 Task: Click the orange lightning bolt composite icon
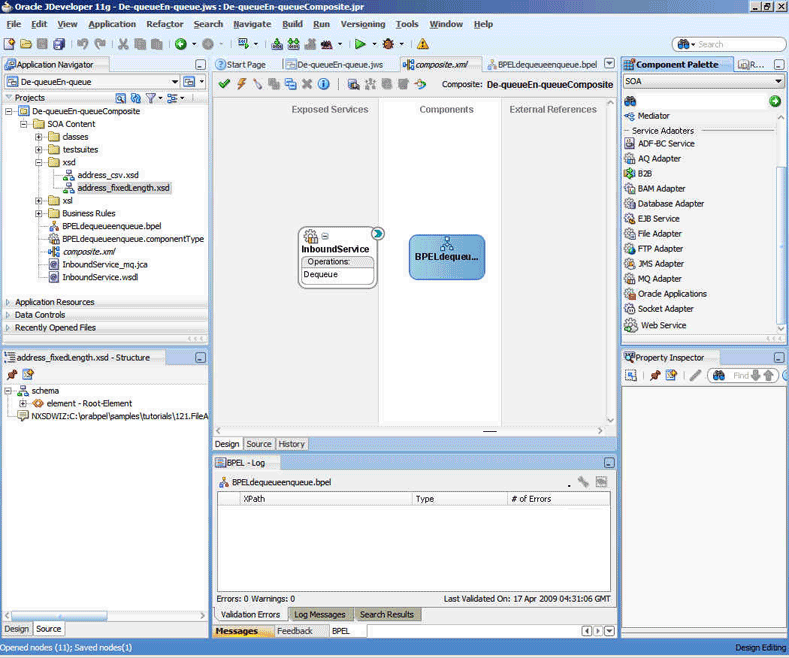click(x=242, y=84)
